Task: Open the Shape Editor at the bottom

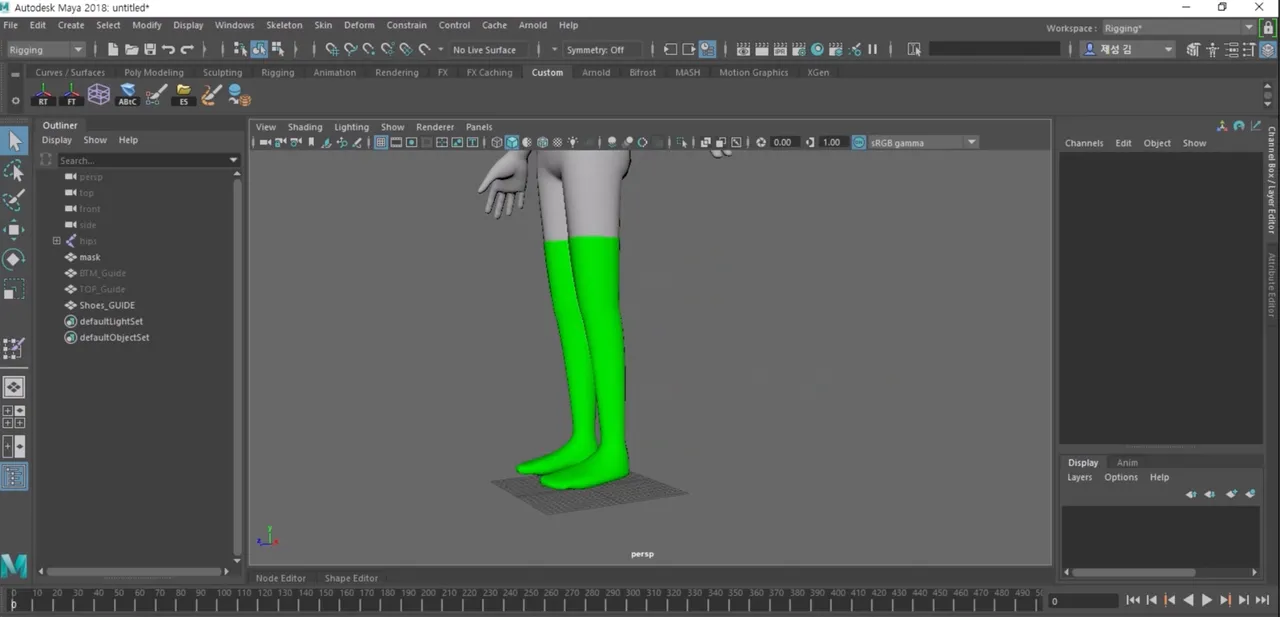Action: point(351,578)
